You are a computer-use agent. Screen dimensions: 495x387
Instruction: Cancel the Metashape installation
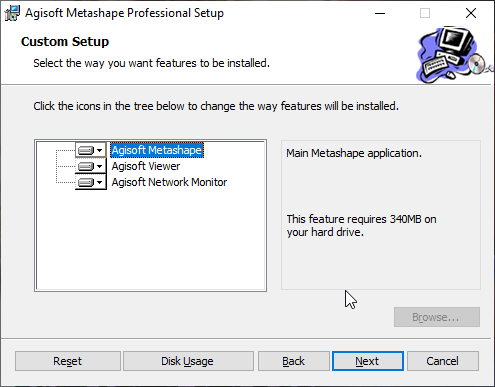[x=443, y=361]
